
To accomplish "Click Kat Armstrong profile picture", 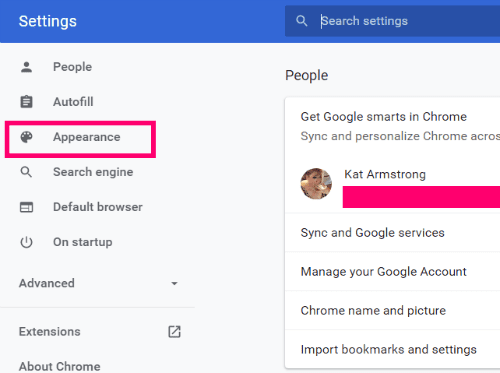I will point(316,184).
